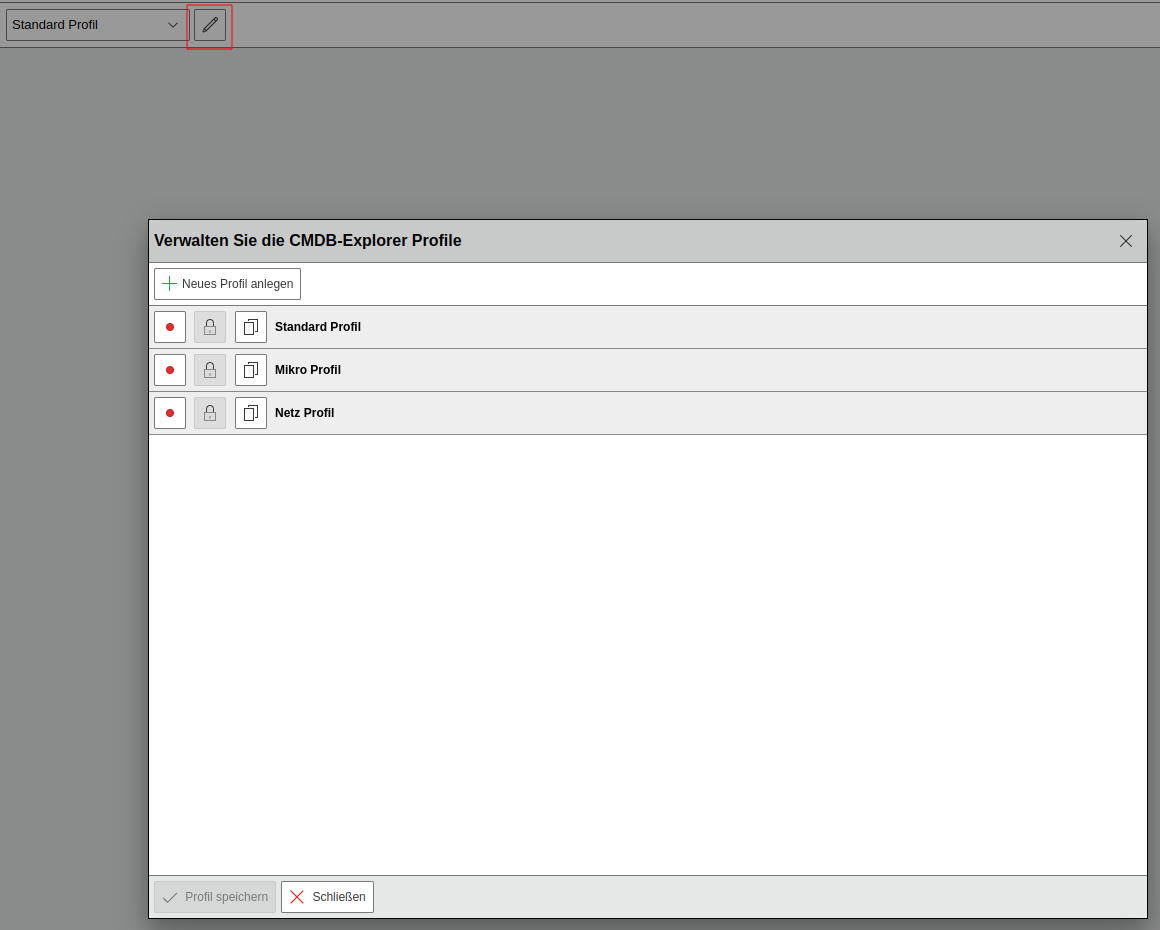Click the red dot button for Mikro Profil
1160x930 pixels.
170,370
